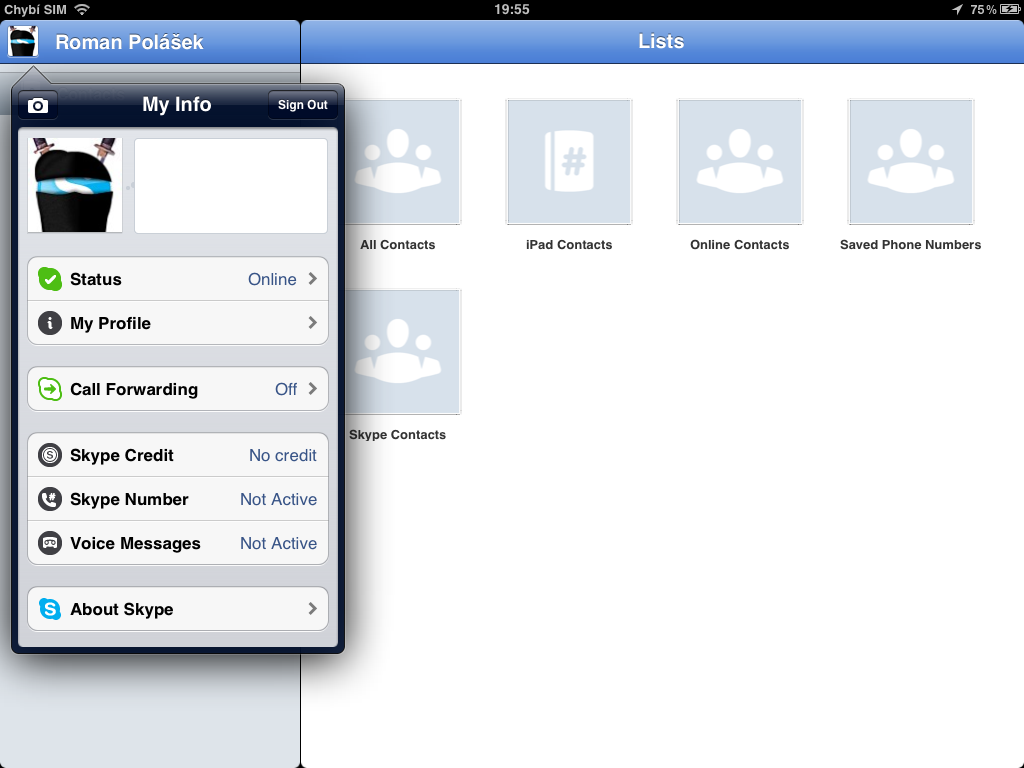Open the All Contacts list icon
This screenshot has width=1024, height=768.
coord(398,162)
